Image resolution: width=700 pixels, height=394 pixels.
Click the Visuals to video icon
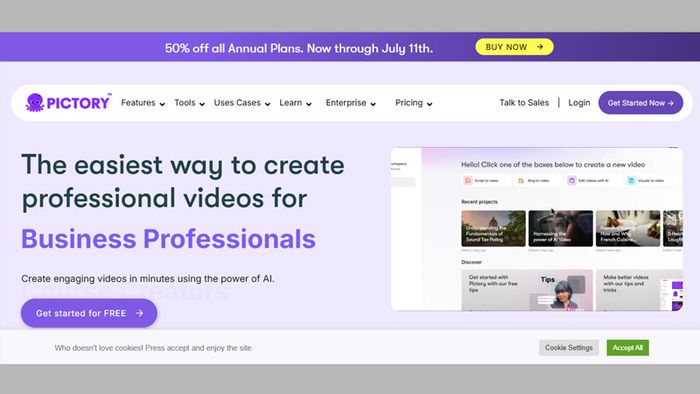coord(631,180)
